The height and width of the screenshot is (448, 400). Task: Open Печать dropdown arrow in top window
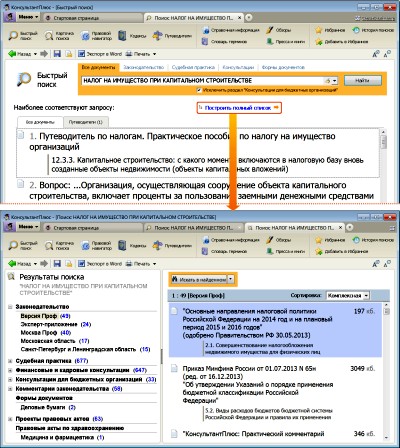tap(154, 54)
